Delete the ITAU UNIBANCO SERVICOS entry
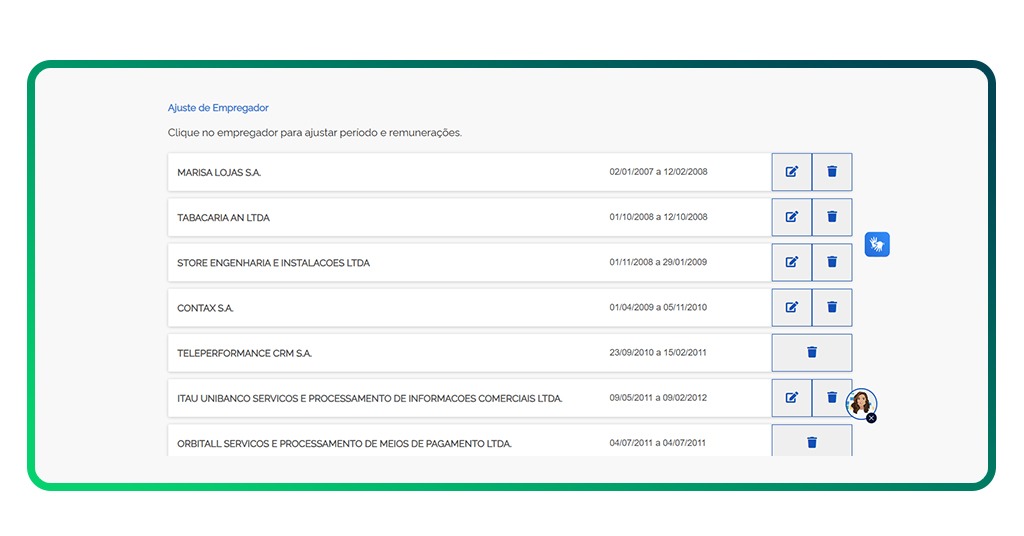 tap(830, 397)
